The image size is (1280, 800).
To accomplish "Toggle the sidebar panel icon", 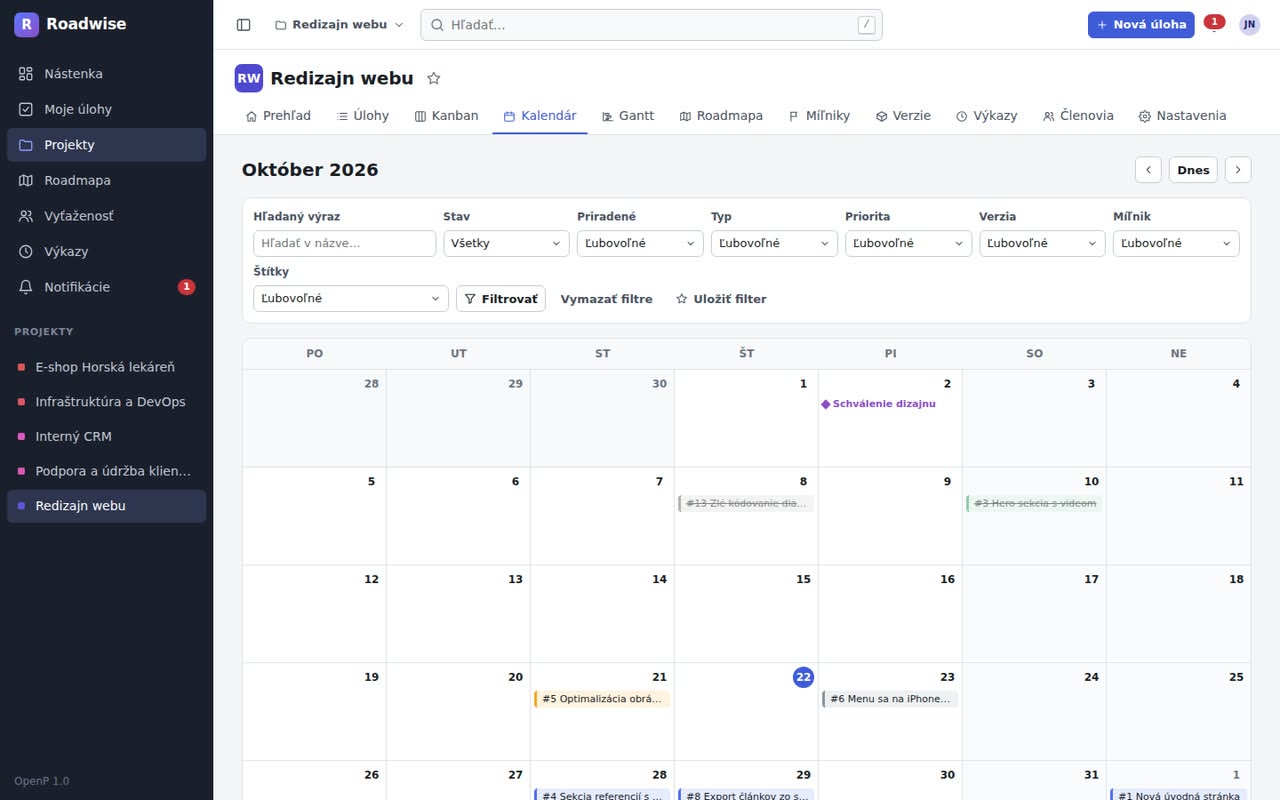I will point(243,25).
